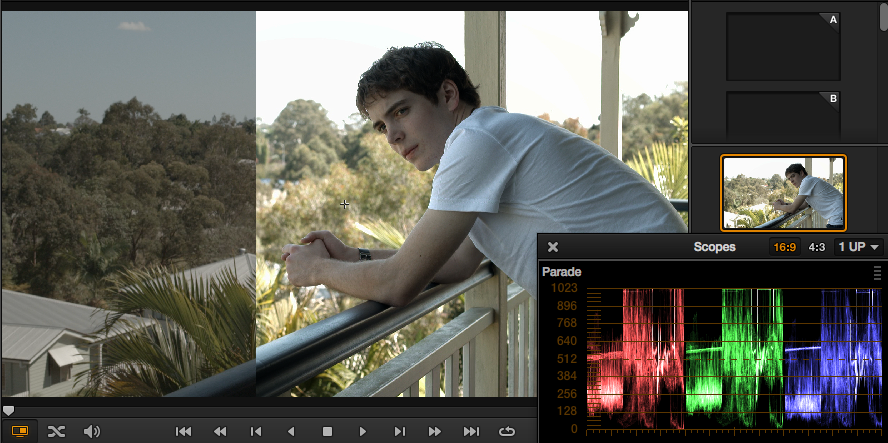Toggle loop playback

507,431
